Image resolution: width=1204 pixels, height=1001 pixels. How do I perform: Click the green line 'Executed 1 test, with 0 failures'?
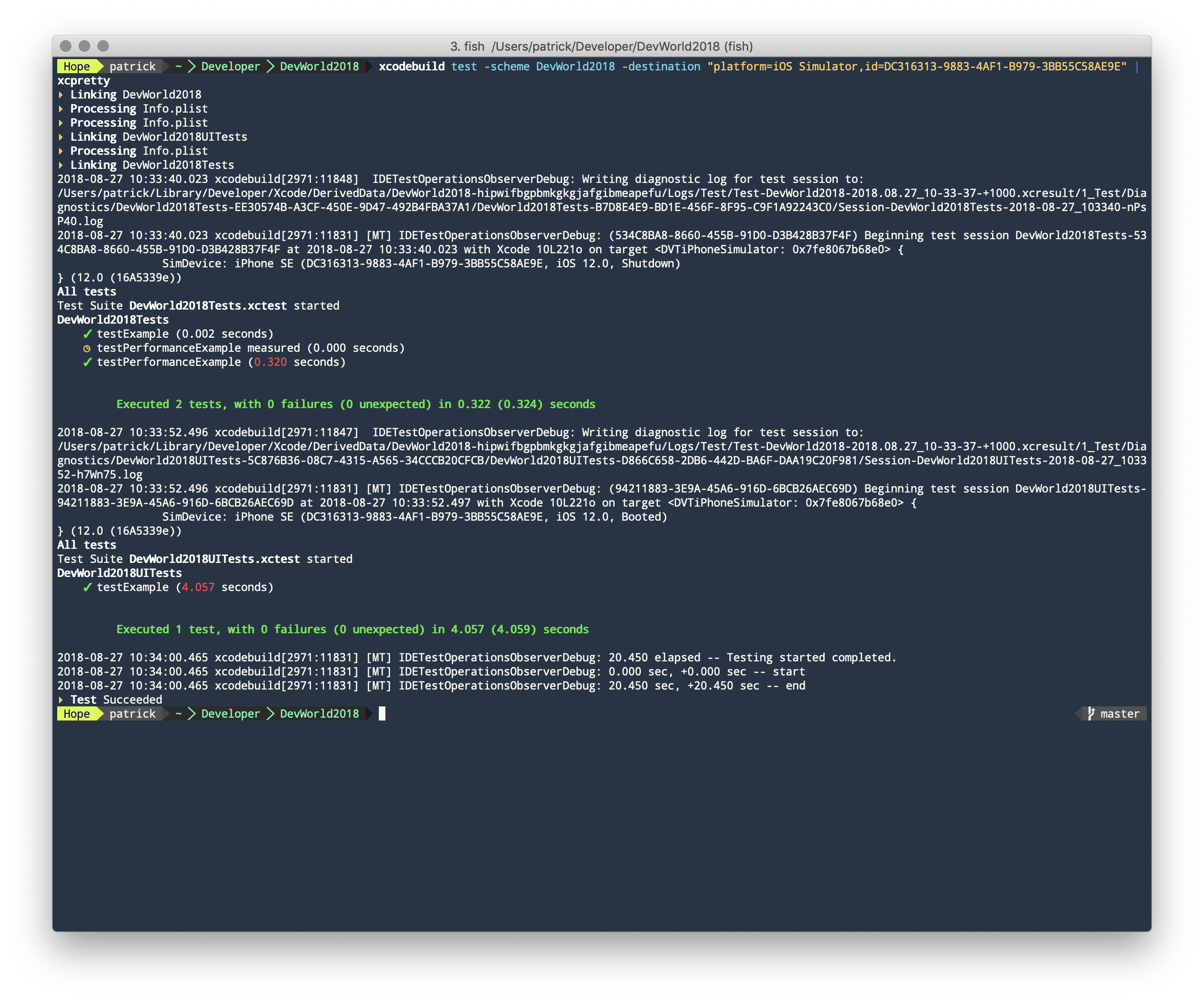(x=353, y=629)
